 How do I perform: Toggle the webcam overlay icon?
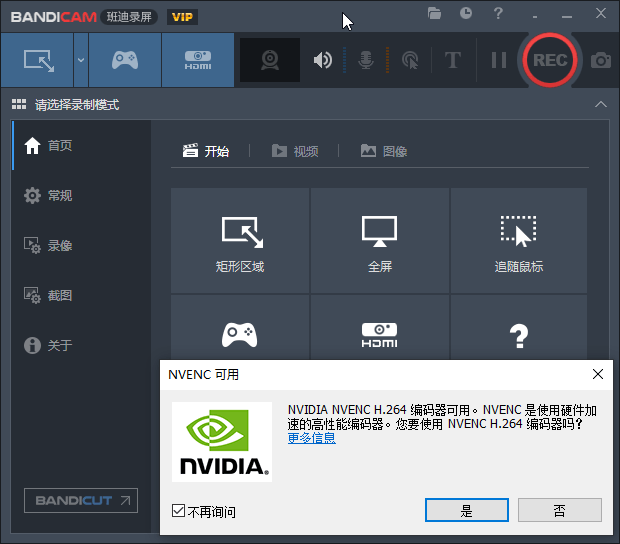point(270,60)
